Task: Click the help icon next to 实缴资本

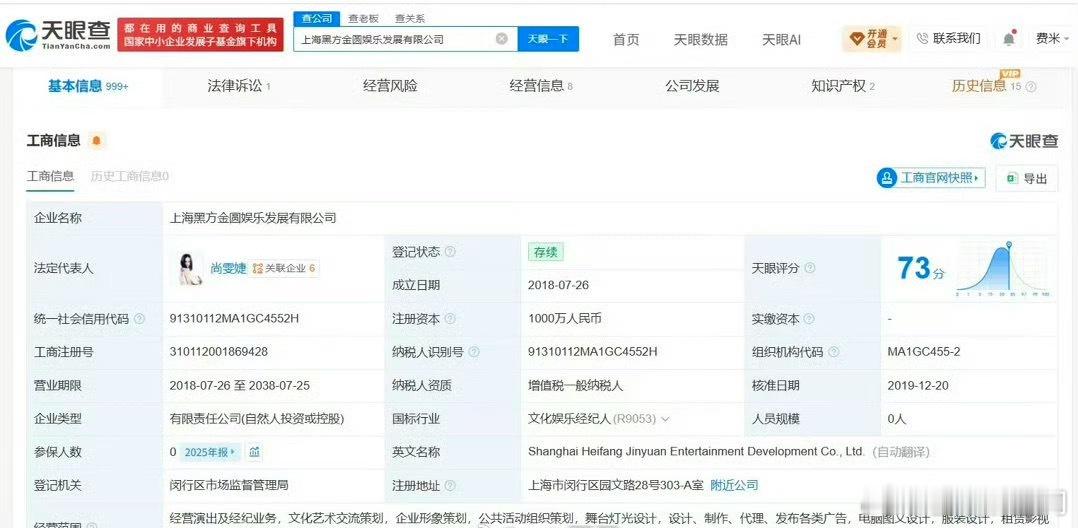Action: [809, 319]
